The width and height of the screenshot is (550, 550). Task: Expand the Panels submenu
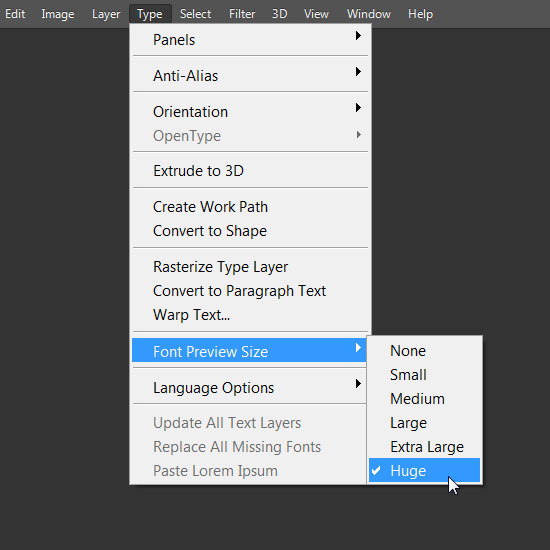point(250,40)
